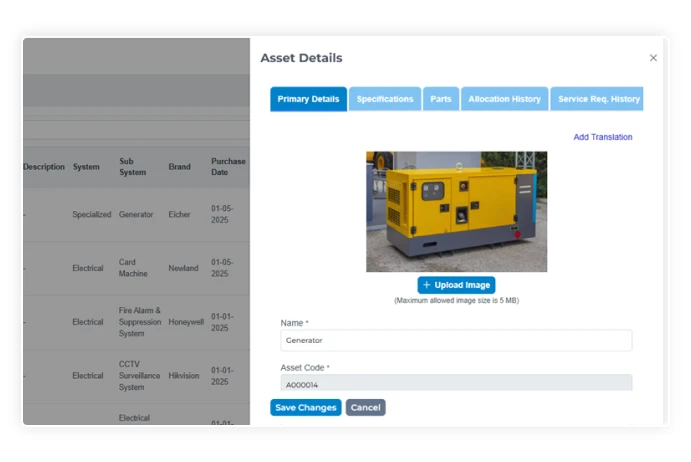Open the Service Req. History tab

597,99
